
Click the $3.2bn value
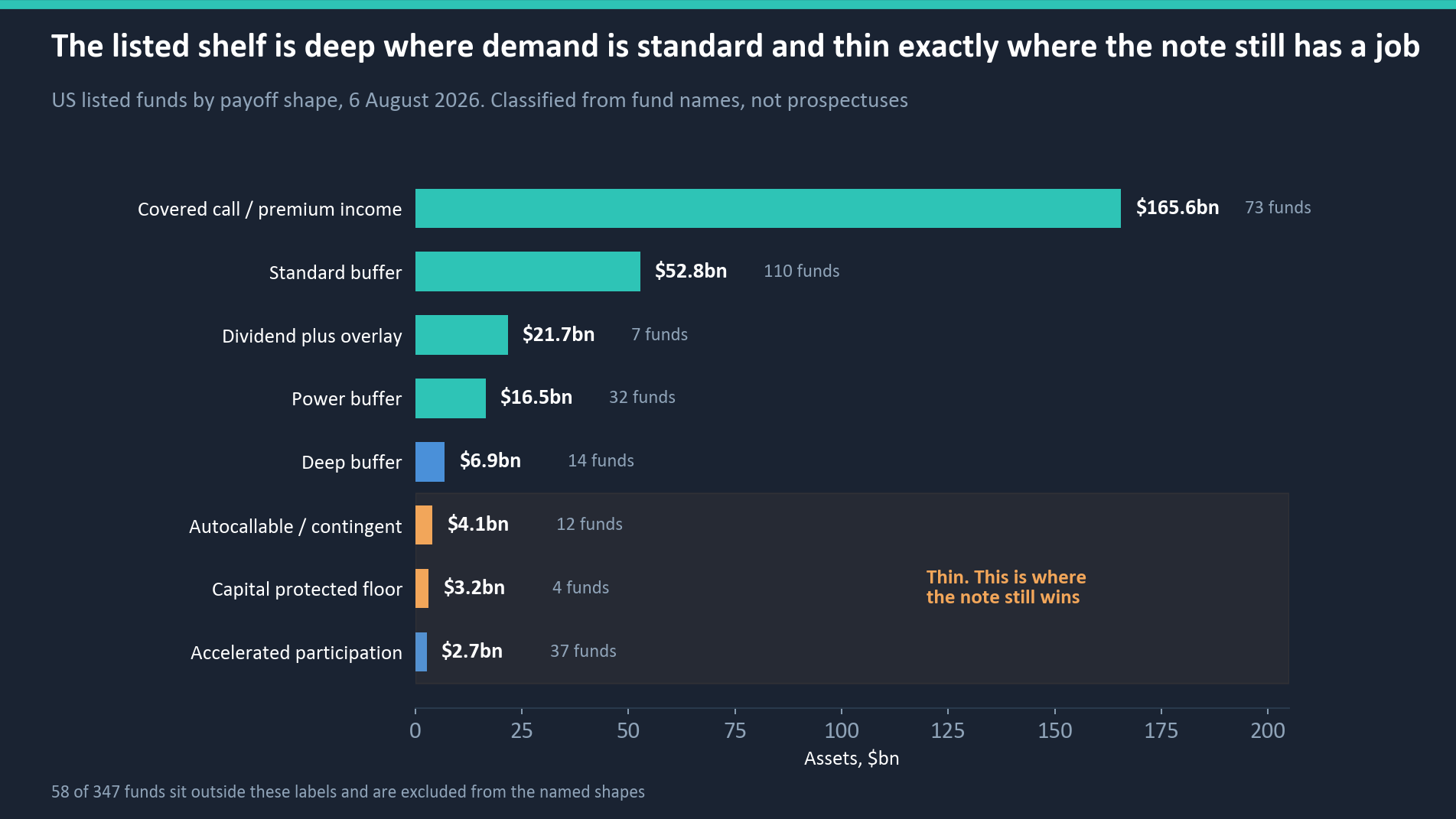click(474, 587)
